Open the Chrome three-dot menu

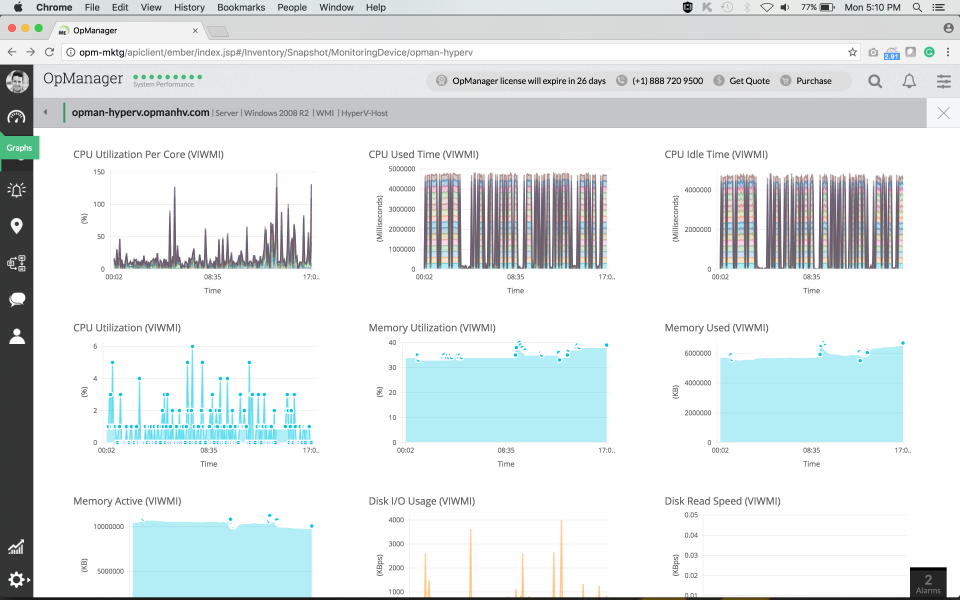(946, 52)
